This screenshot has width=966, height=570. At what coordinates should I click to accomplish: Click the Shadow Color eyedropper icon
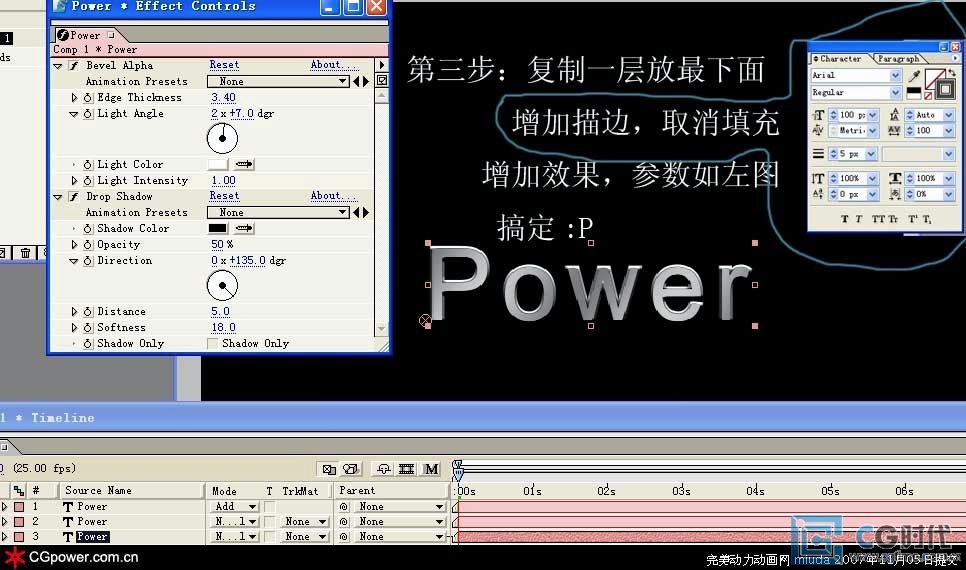tap(244, 228)
